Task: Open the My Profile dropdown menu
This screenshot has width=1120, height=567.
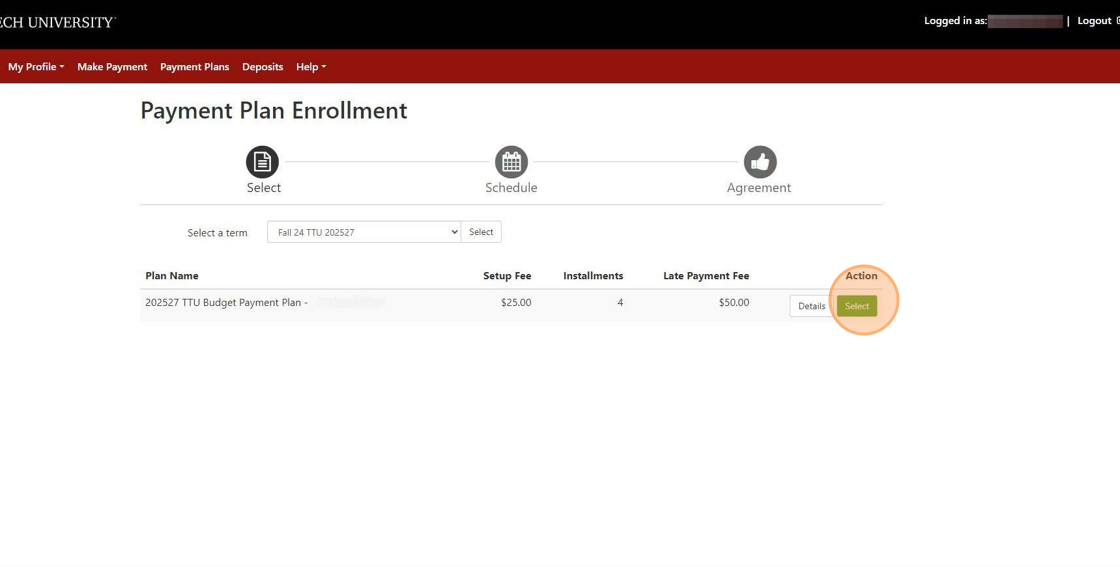Action: 36,66
